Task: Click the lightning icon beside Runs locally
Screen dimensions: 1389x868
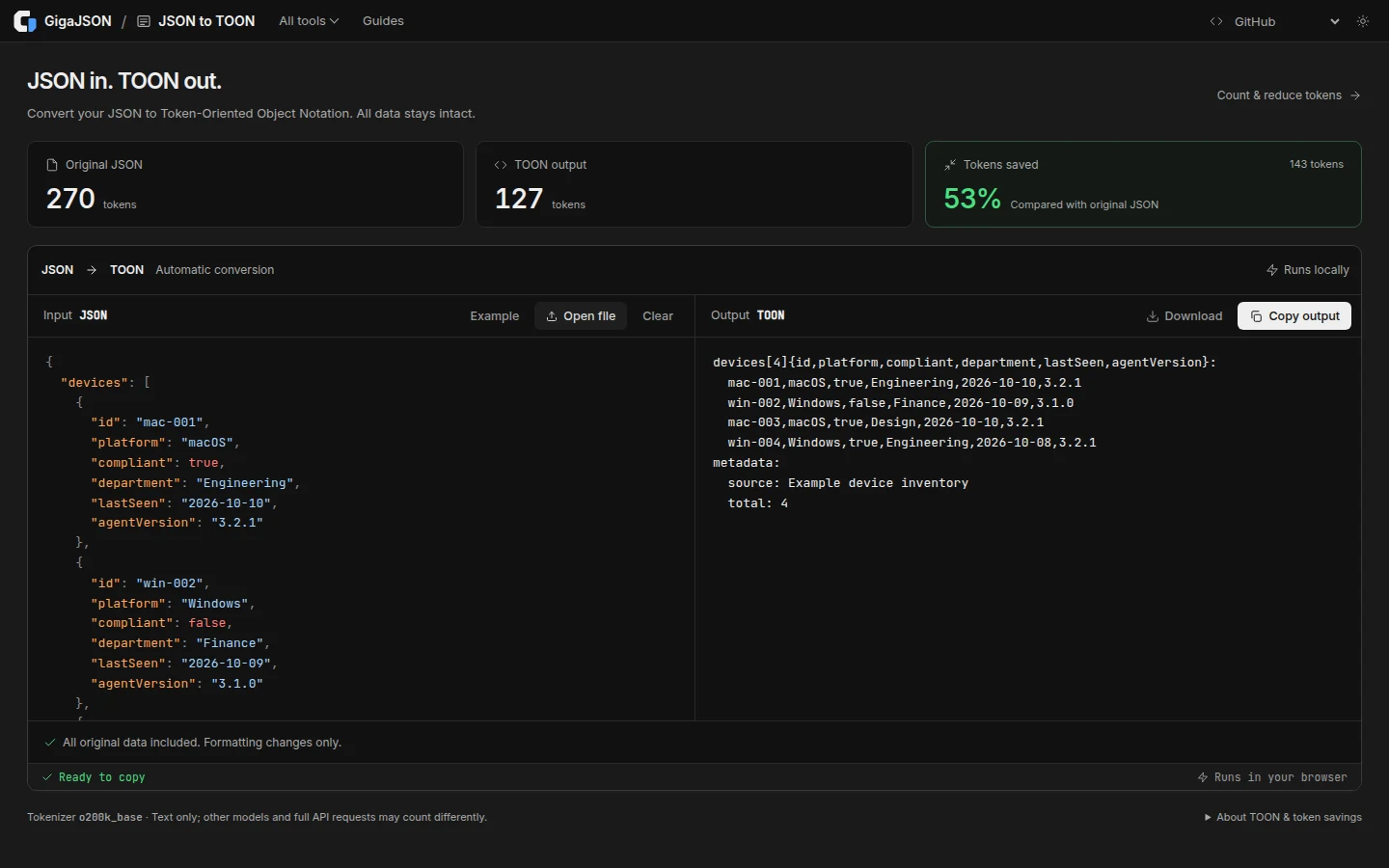Action: pyautogui.click(x=1272, y=270)
